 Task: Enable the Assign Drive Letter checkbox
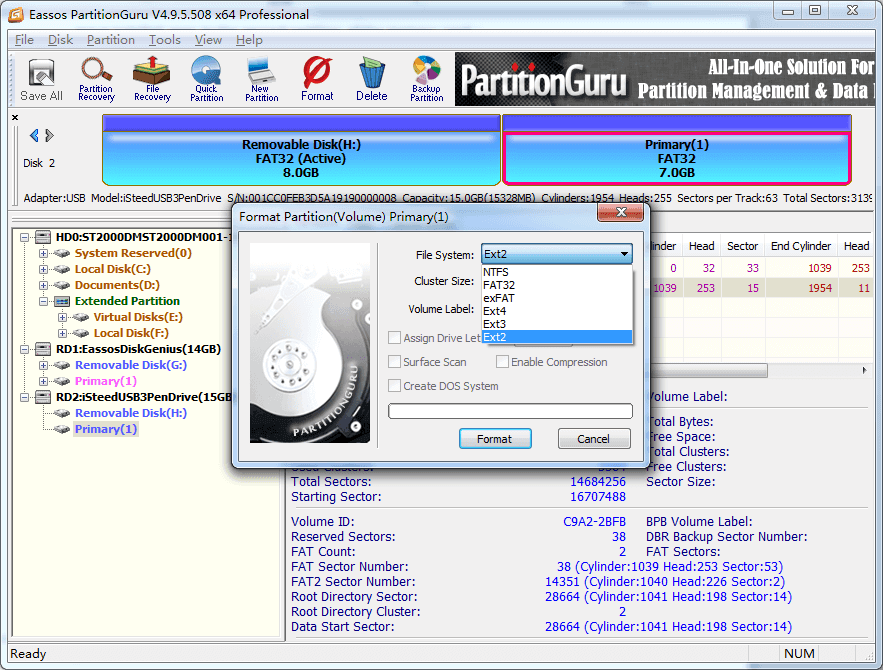(395, 338)
